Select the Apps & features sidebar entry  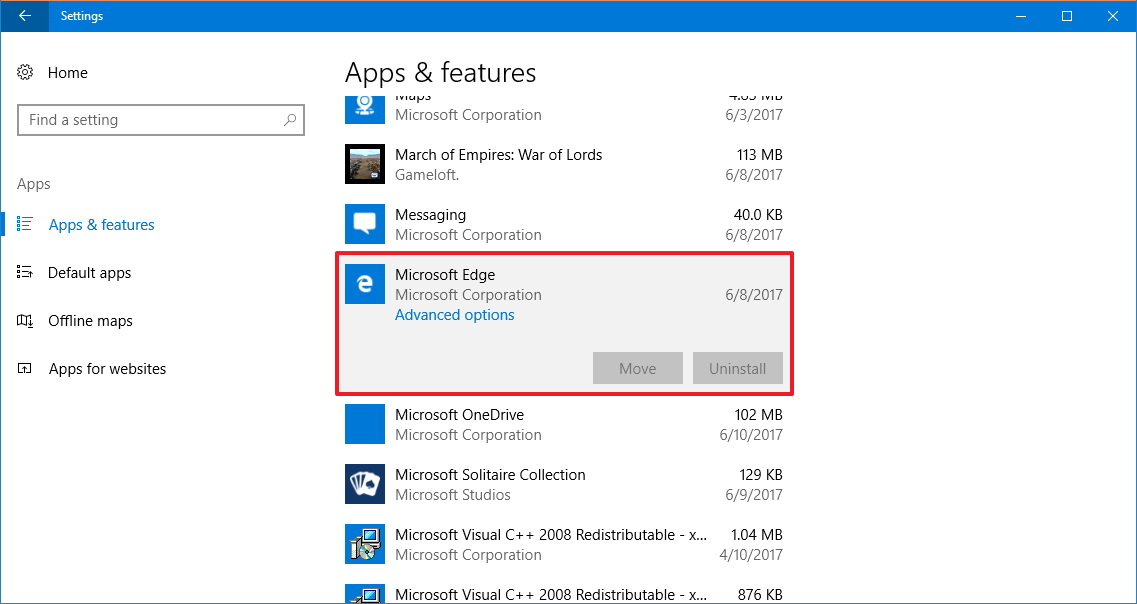click(x=101, y=224)
